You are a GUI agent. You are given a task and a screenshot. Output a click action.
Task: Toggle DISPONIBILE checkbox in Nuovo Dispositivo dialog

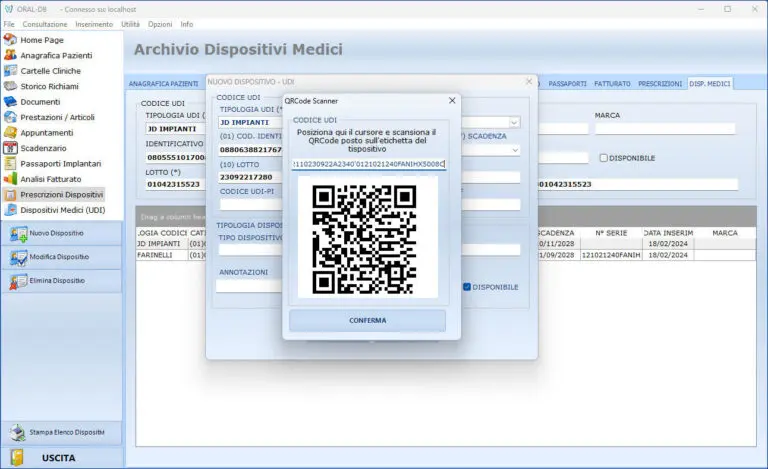467,287
